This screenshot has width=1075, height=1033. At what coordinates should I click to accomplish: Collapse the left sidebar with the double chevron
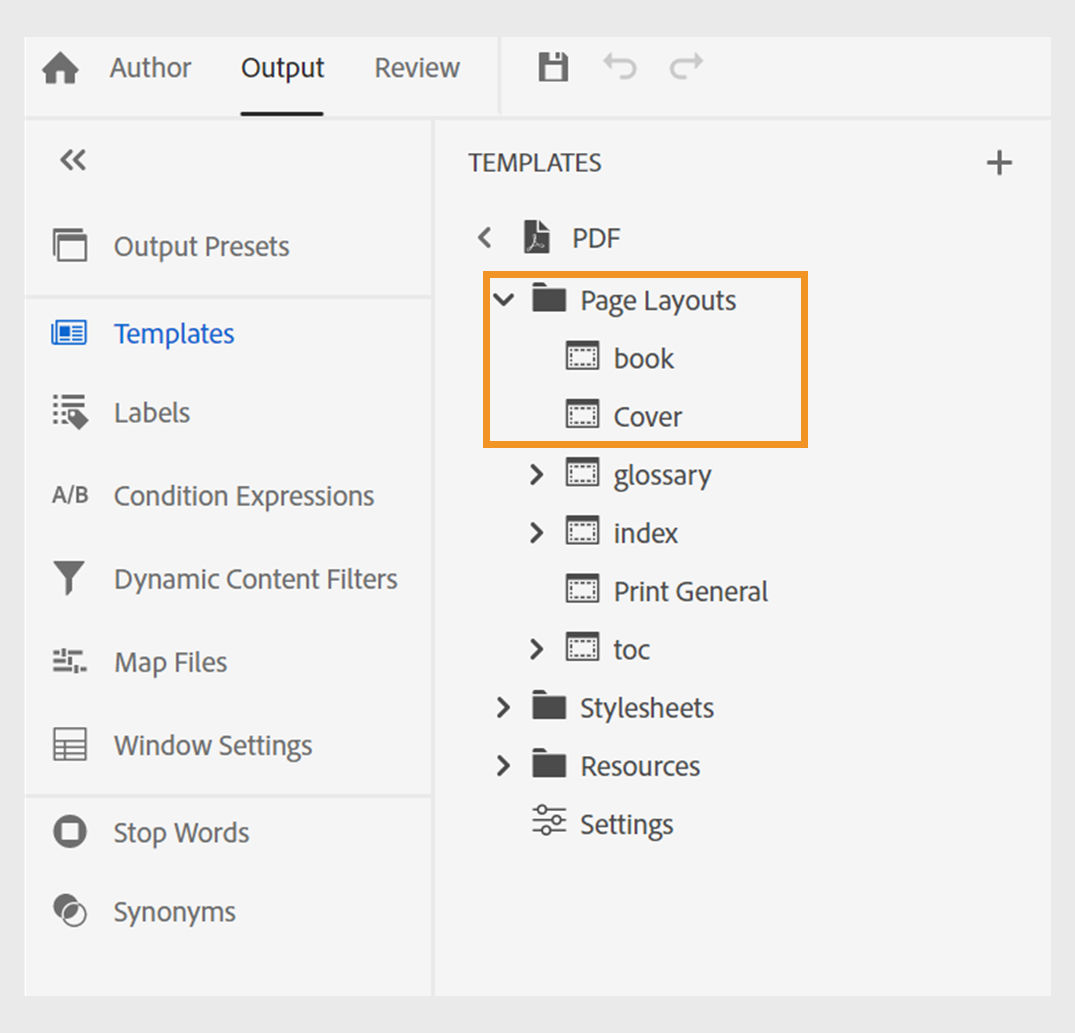pos(71,160)
